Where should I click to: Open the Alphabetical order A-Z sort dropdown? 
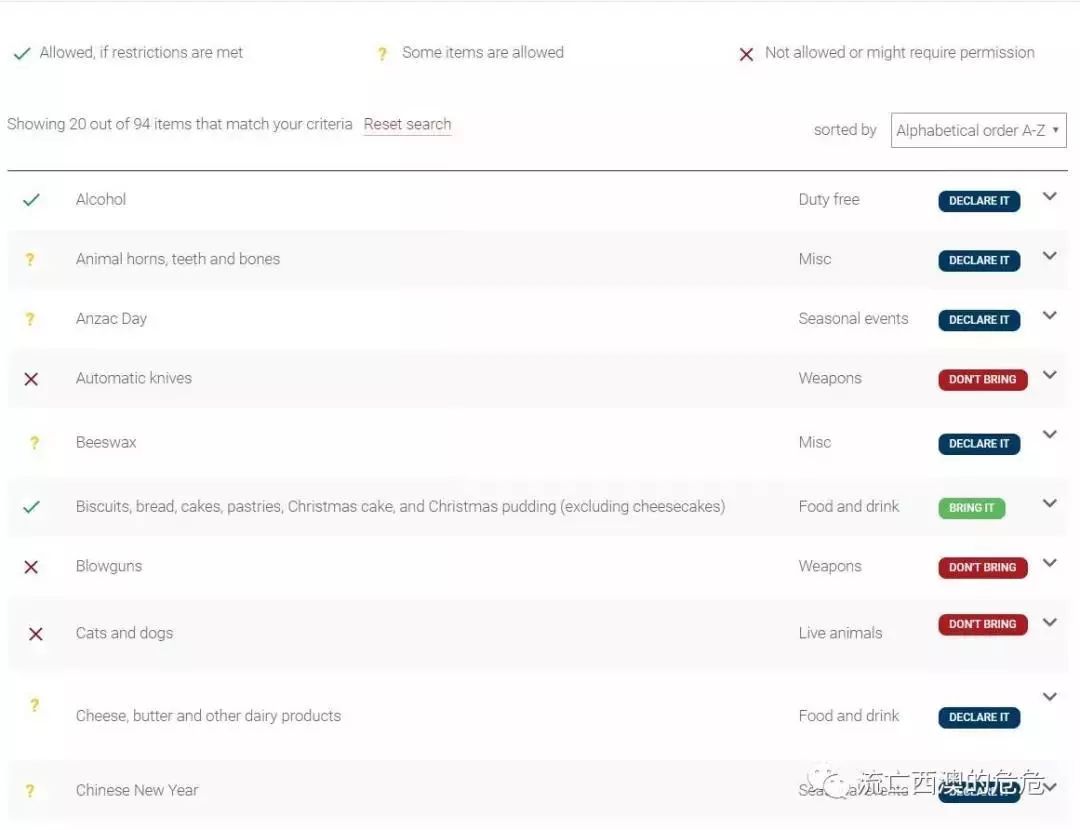pyautogui.click(x=978, y=130)
